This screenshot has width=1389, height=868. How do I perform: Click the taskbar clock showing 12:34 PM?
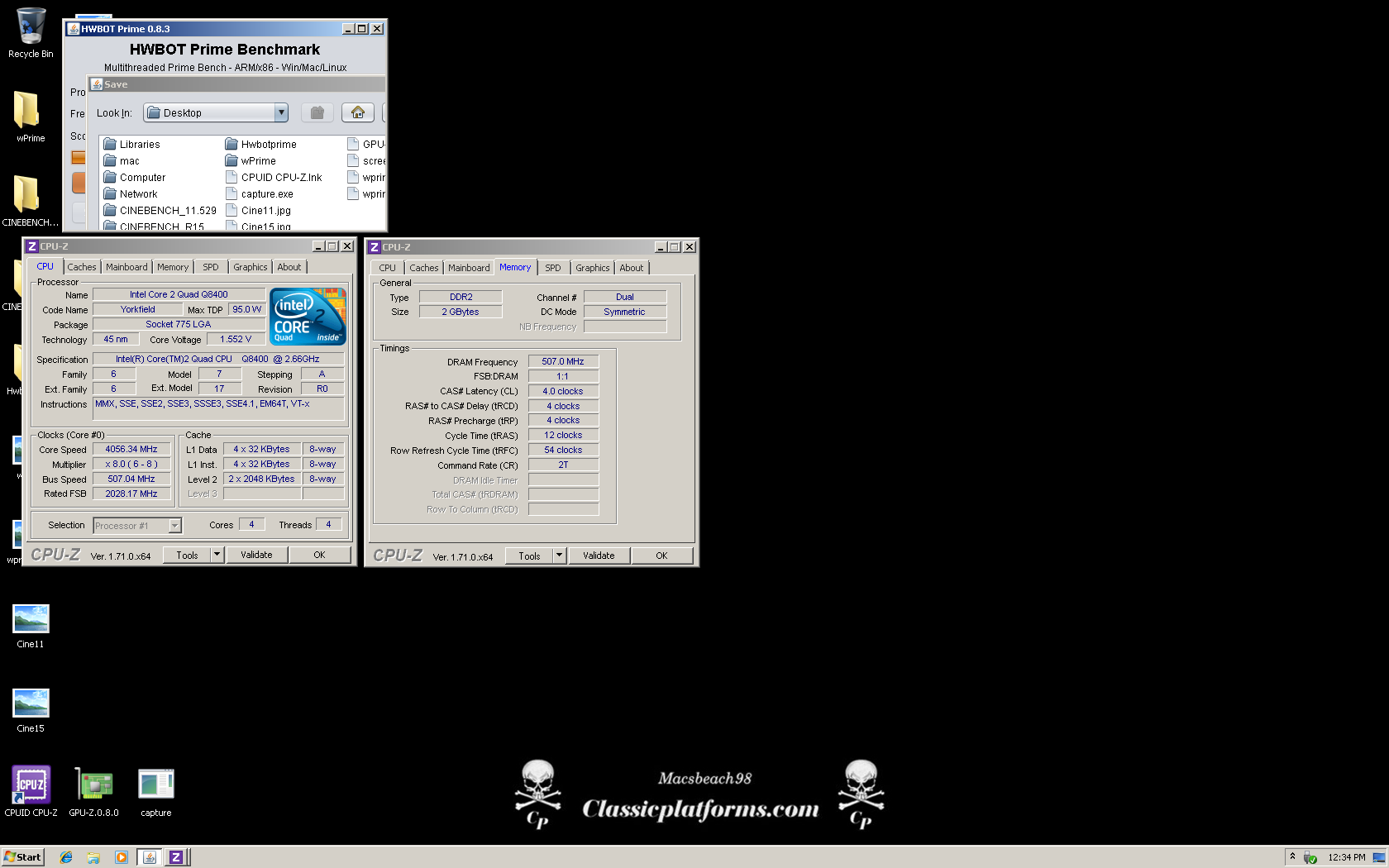1346,857
